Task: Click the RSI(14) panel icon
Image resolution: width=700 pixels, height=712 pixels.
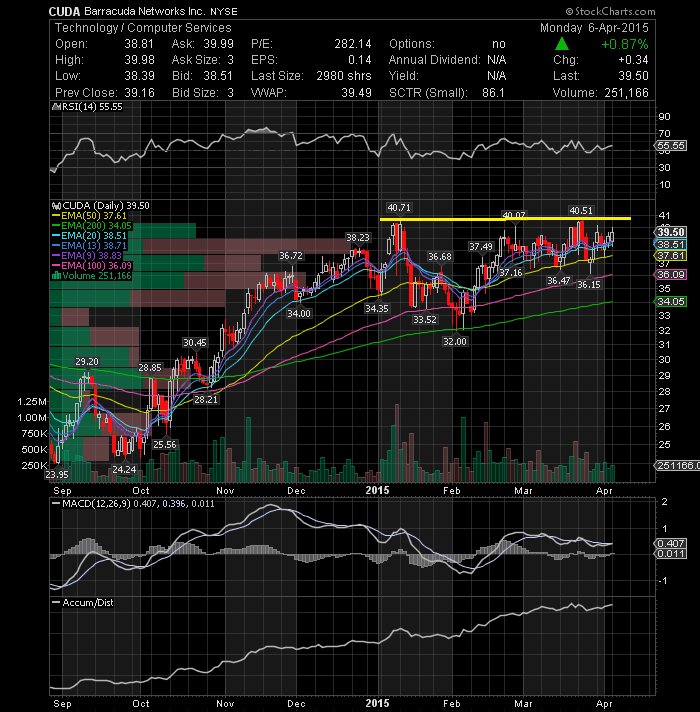Action: [x=56, y=107]
